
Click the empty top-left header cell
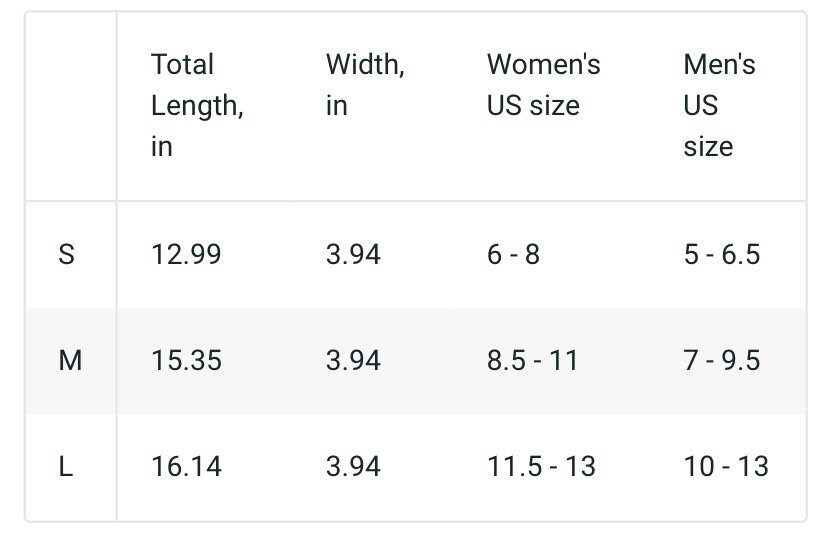pyautogui.click(x=71, y=106)
